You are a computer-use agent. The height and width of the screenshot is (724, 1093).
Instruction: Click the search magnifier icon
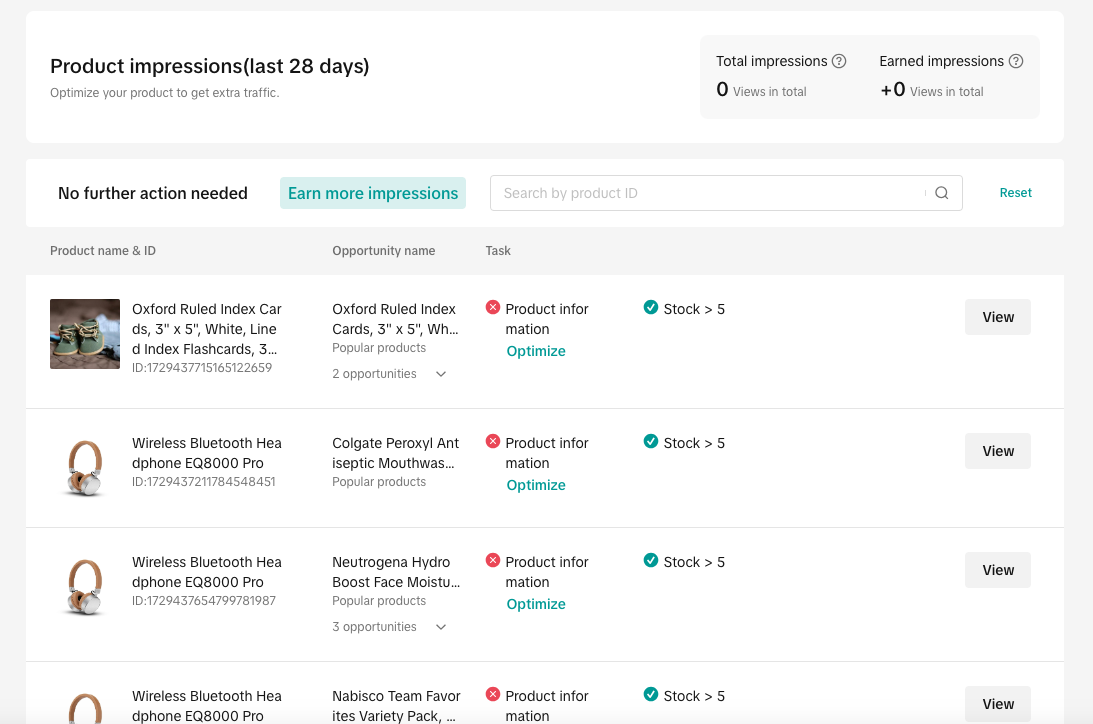941,193
